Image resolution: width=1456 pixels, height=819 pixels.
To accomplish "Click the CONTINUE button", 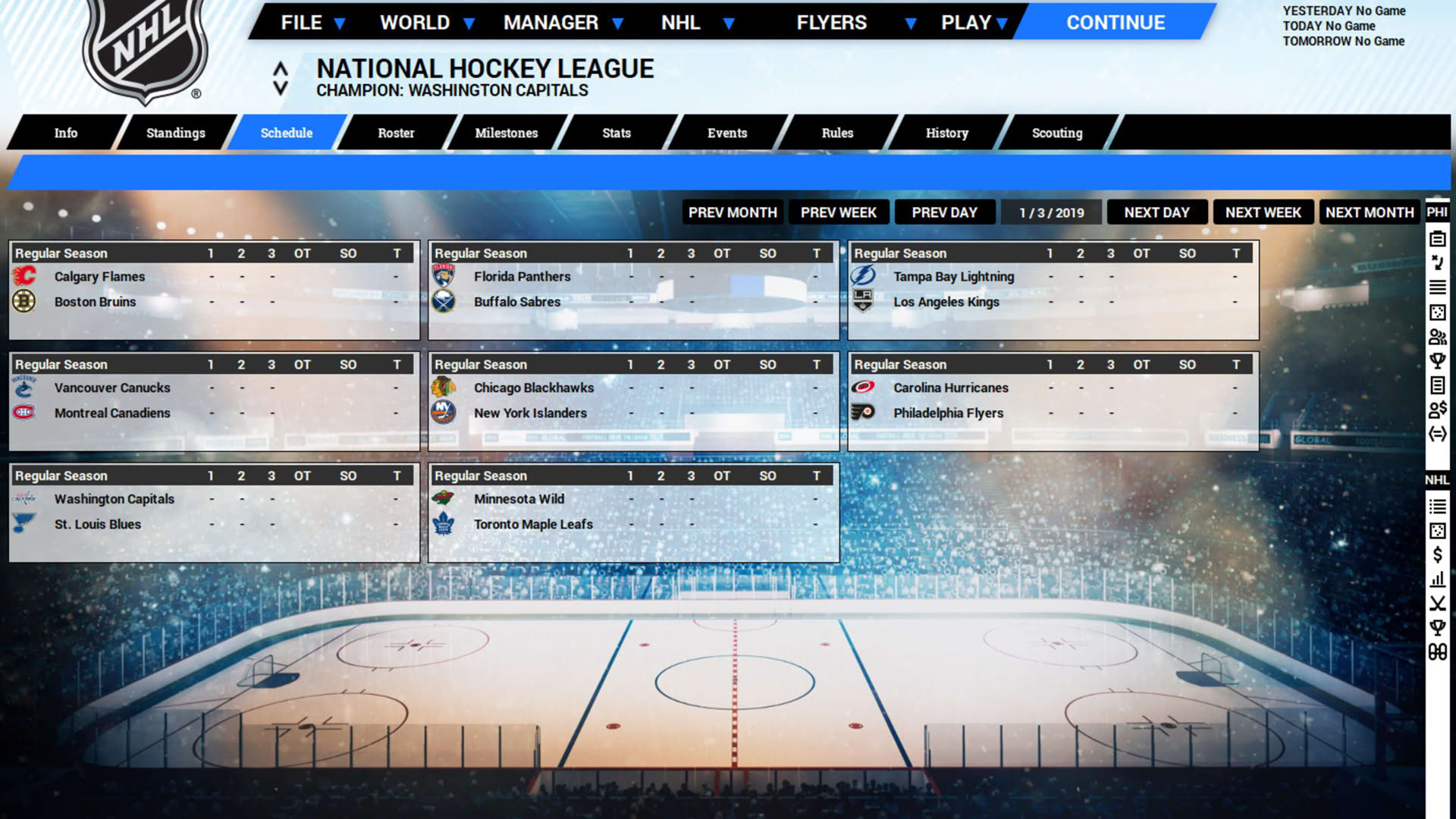I will (x=1116, y=23).
